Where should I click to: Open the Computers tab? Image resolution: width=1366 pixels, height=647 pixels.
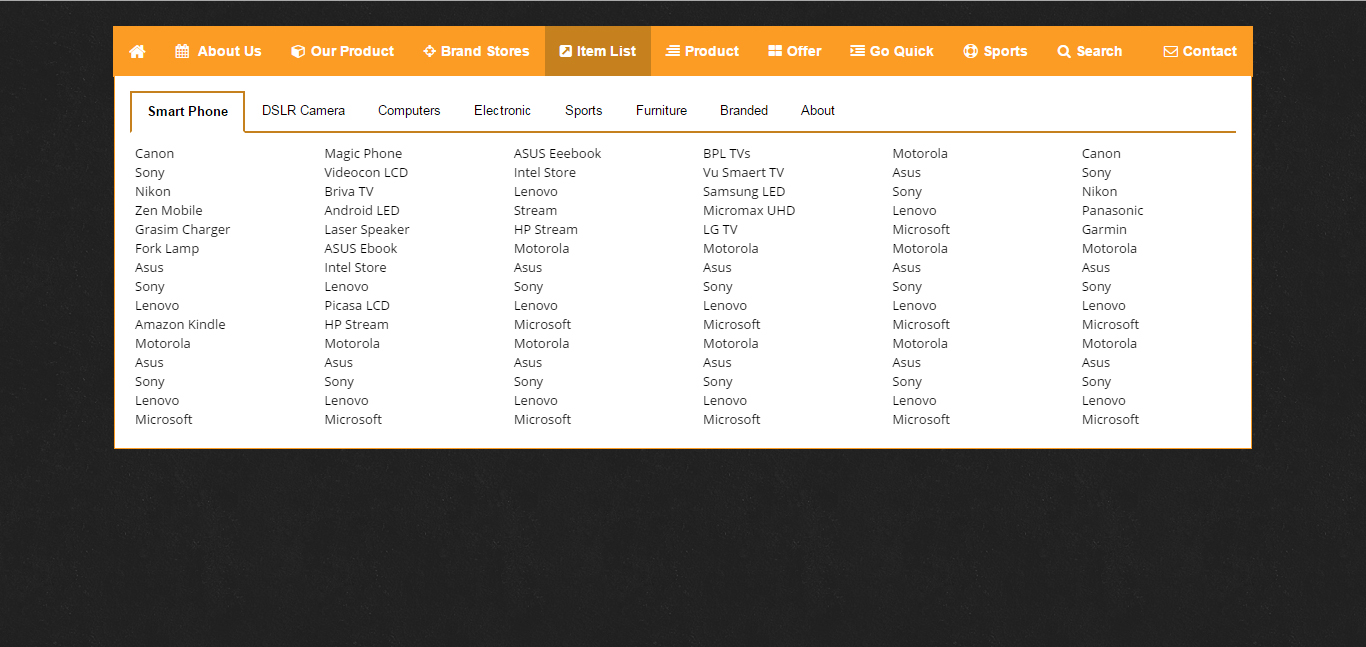click(409, 110)
